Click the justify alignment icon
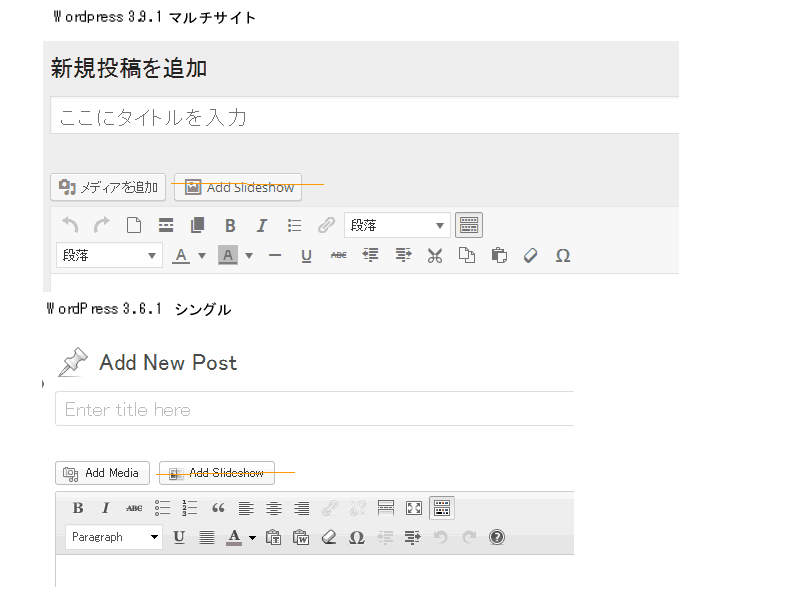 click(x=207, y=537)
